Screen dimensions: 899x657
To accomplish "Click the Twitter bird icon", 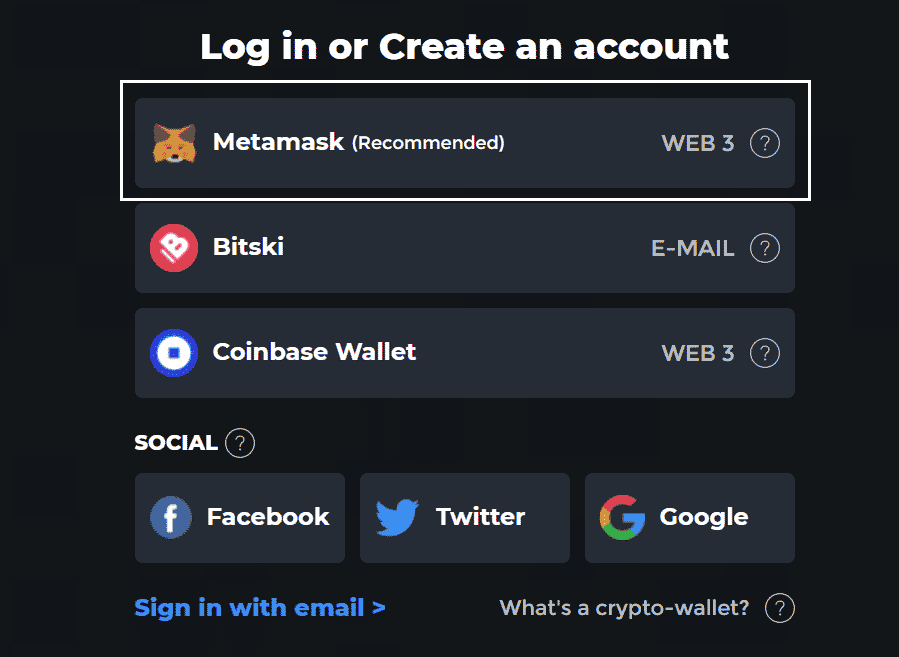I will (x=397, y=517).
